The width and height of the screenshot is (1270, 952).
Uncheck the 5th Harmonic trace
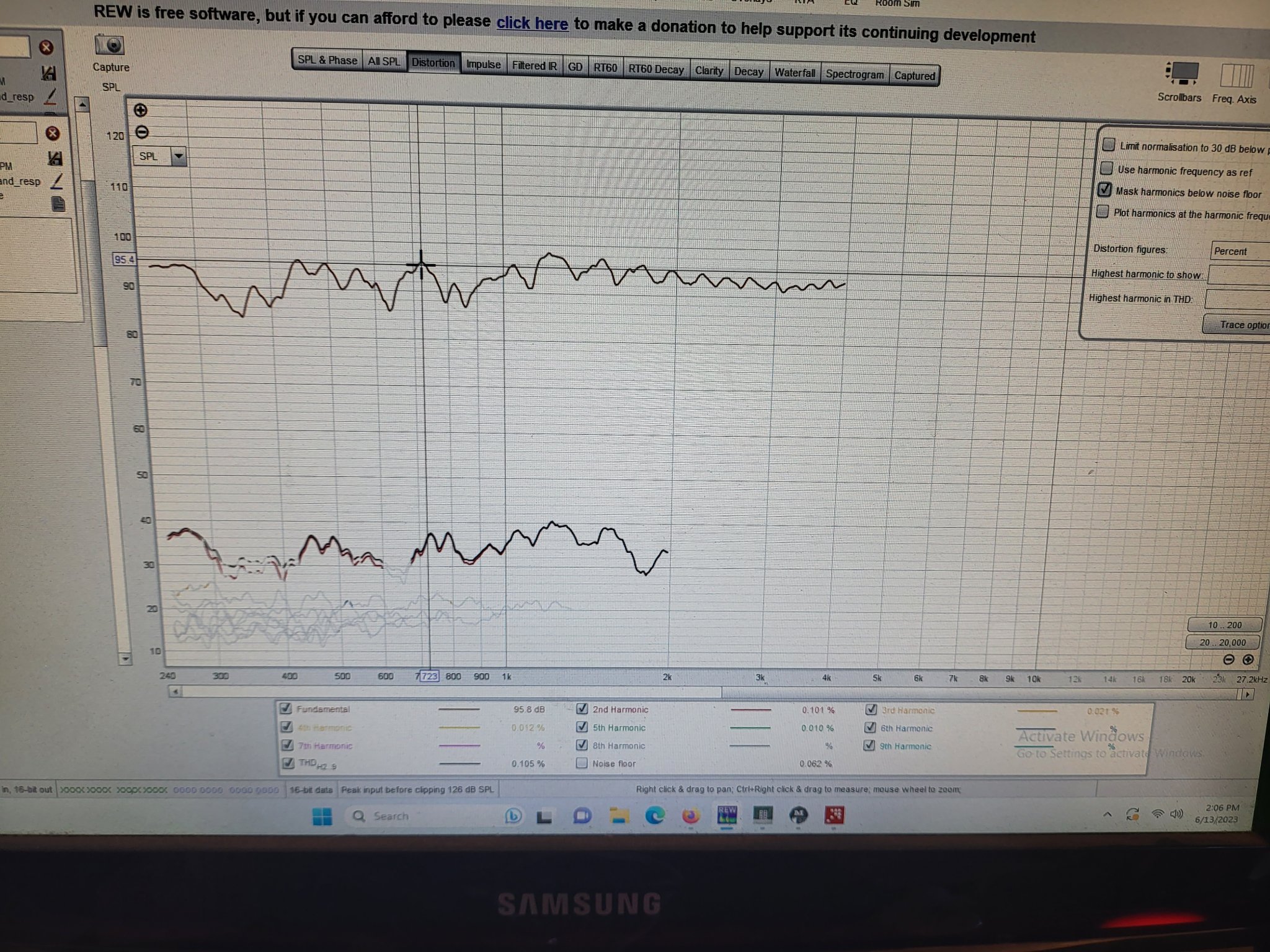point(582,726)
